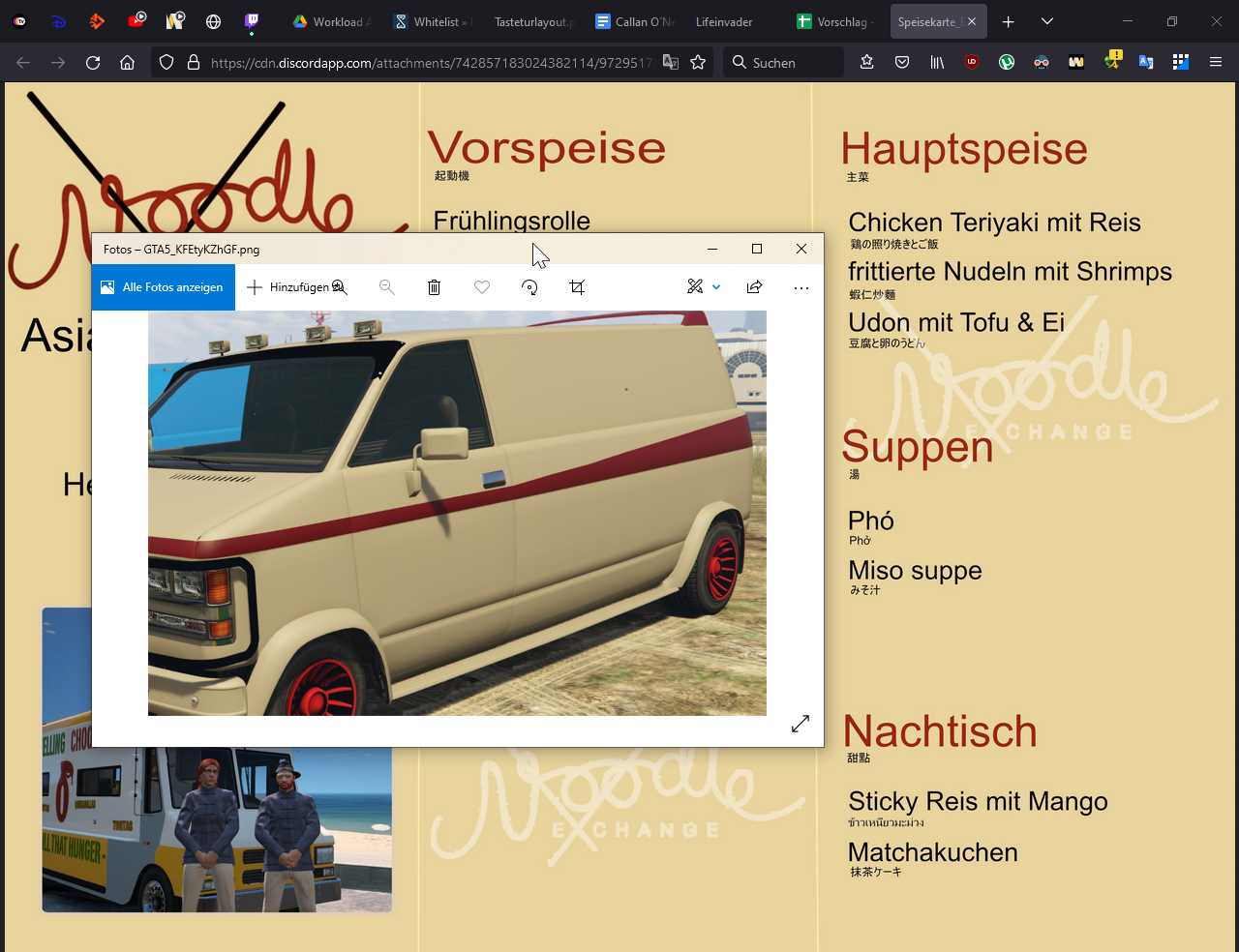Open Firefox home page
Image resolution: width=1239 pixels, height=952 pixels.
coord(127,62)
